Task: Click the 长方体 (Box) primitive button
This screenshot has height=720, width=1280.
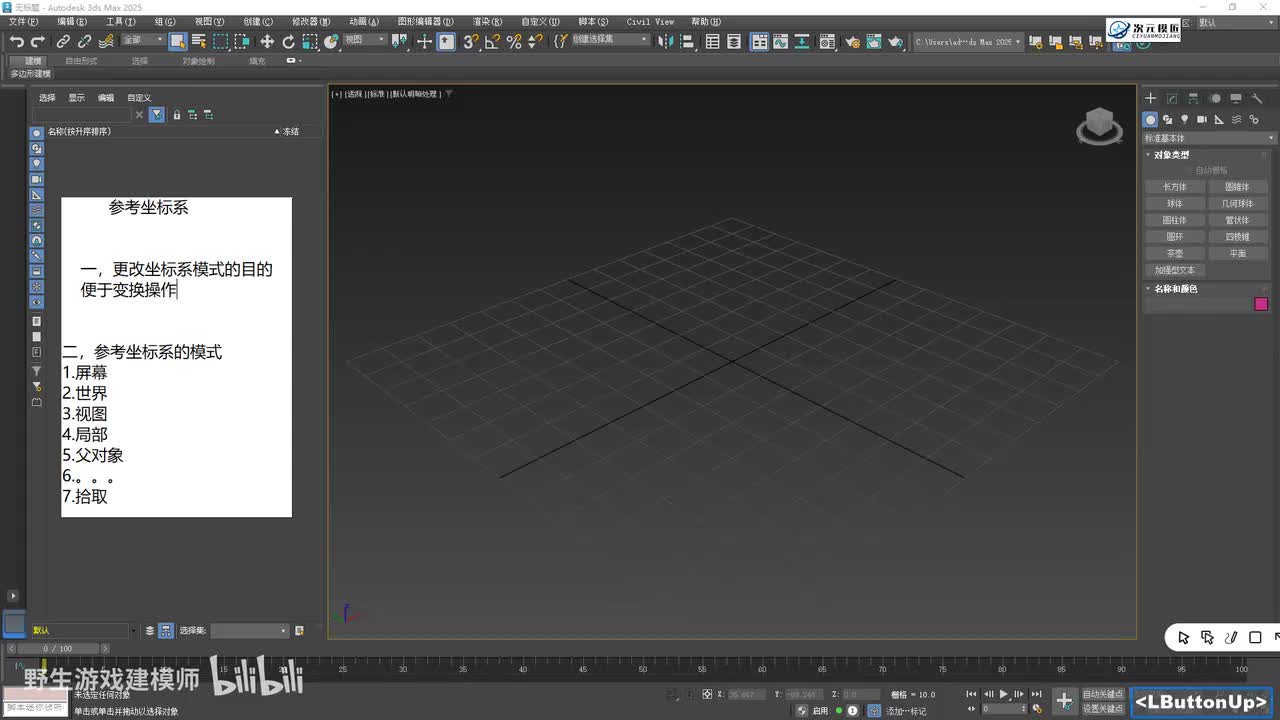Action: (x=1175, y=187)
